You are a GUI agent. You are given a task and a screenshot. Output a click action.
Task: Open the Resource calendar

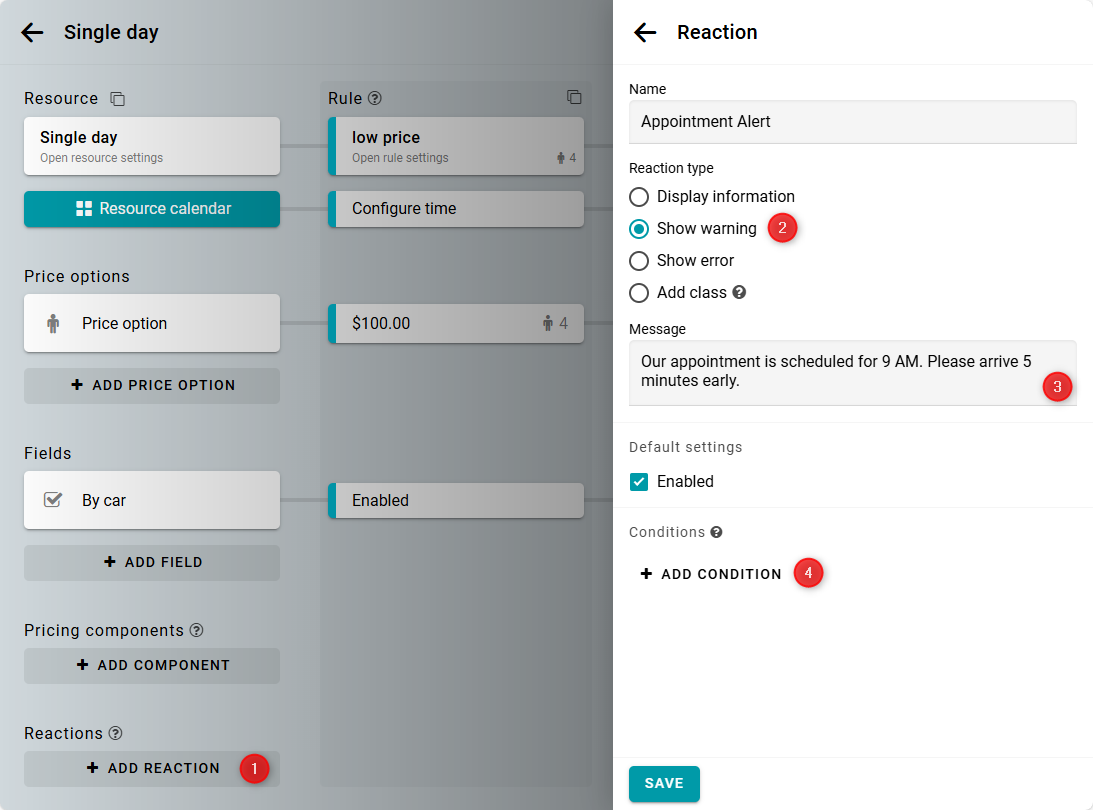pyautogui.click(x=152, y=209)
